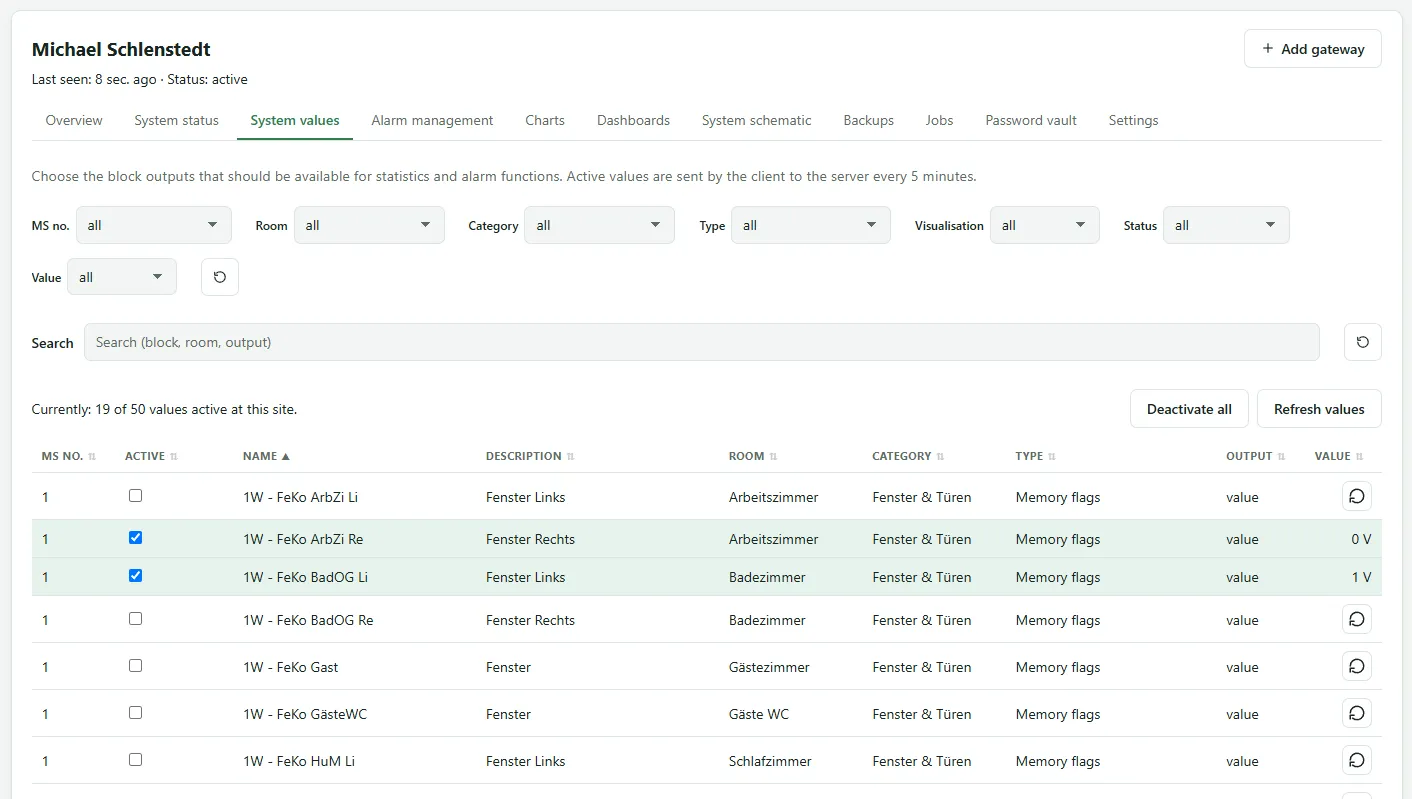Expand the Type filter dropdown

coord(811,225)
